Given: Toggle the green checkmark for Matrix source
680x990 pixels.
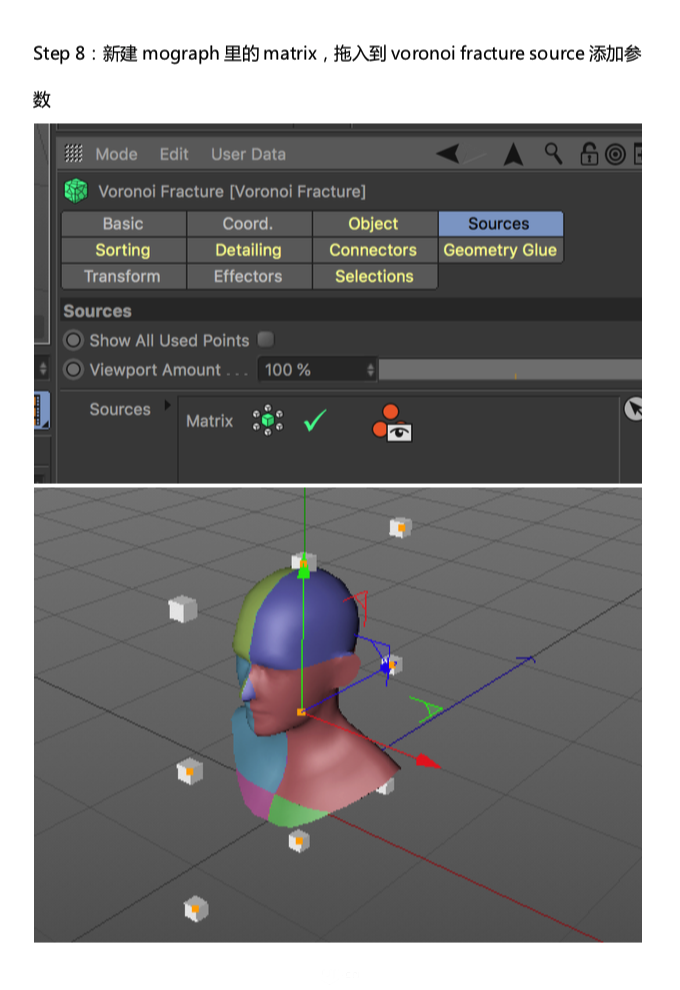Looking at the screenshot, I should click(x=314, y=420).
